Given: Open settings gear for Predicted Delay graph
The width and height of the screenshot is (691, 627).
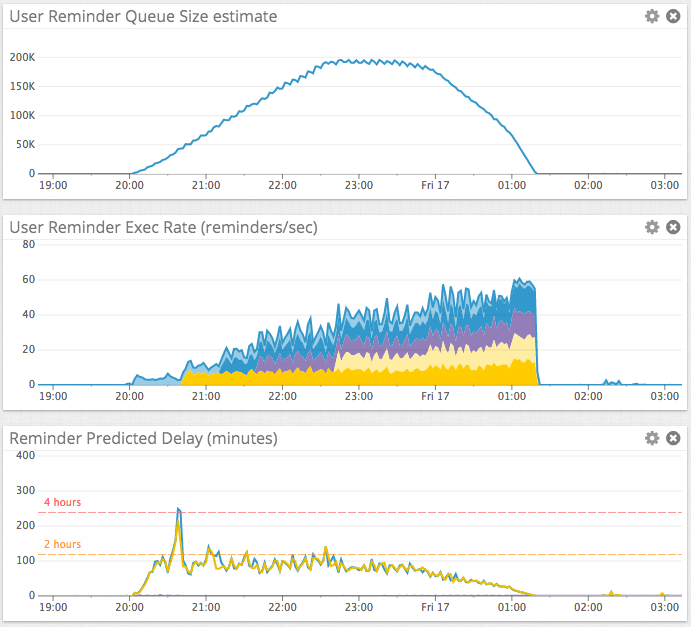Looking at the screenshot, I should pos(652,438).
